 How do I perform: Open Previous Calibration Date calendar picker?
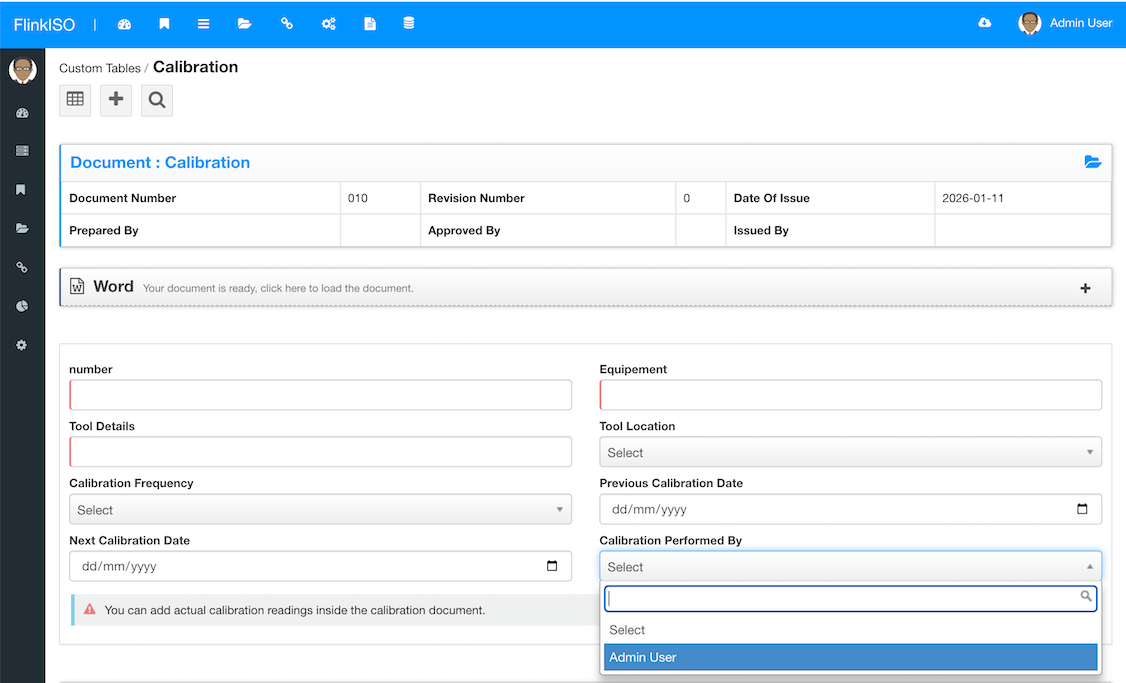[1082, 509]
